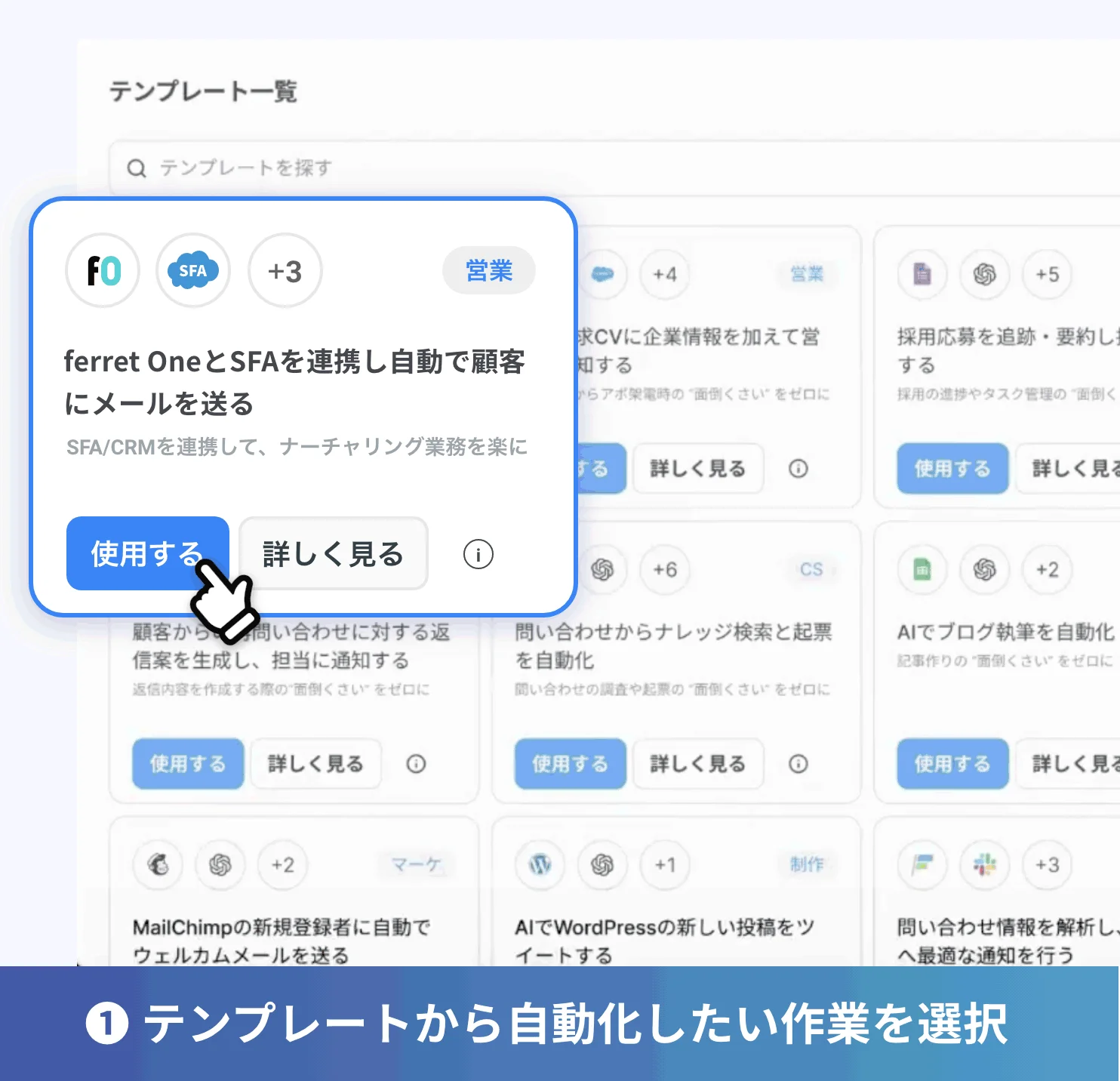Click the Salesforce SFA cloud icon
1120x1081 pixels.
click(x=193, y=271)
